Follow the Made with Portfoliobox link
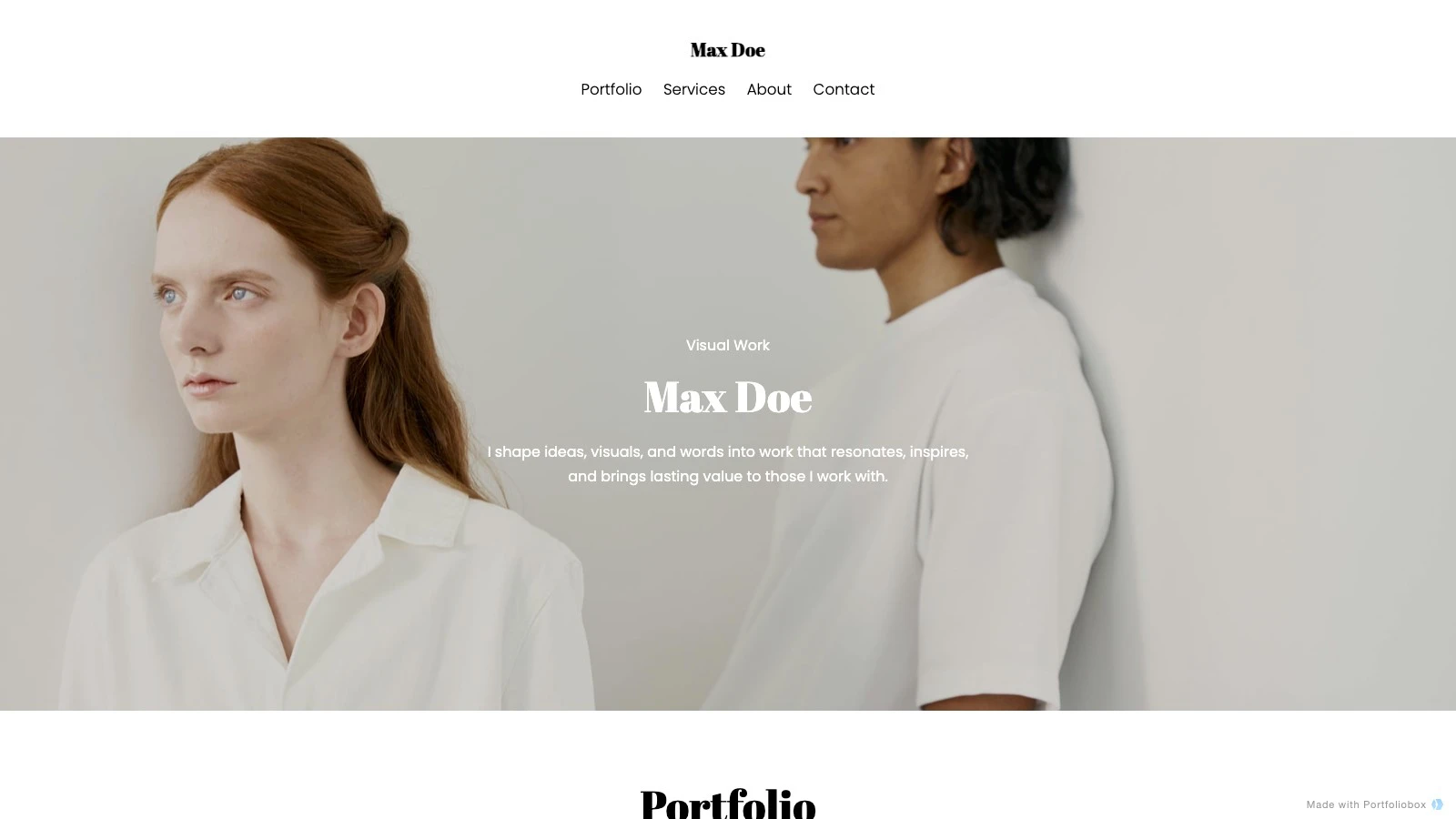The width and height of the screenshot is (1456, 819). 1366,804
